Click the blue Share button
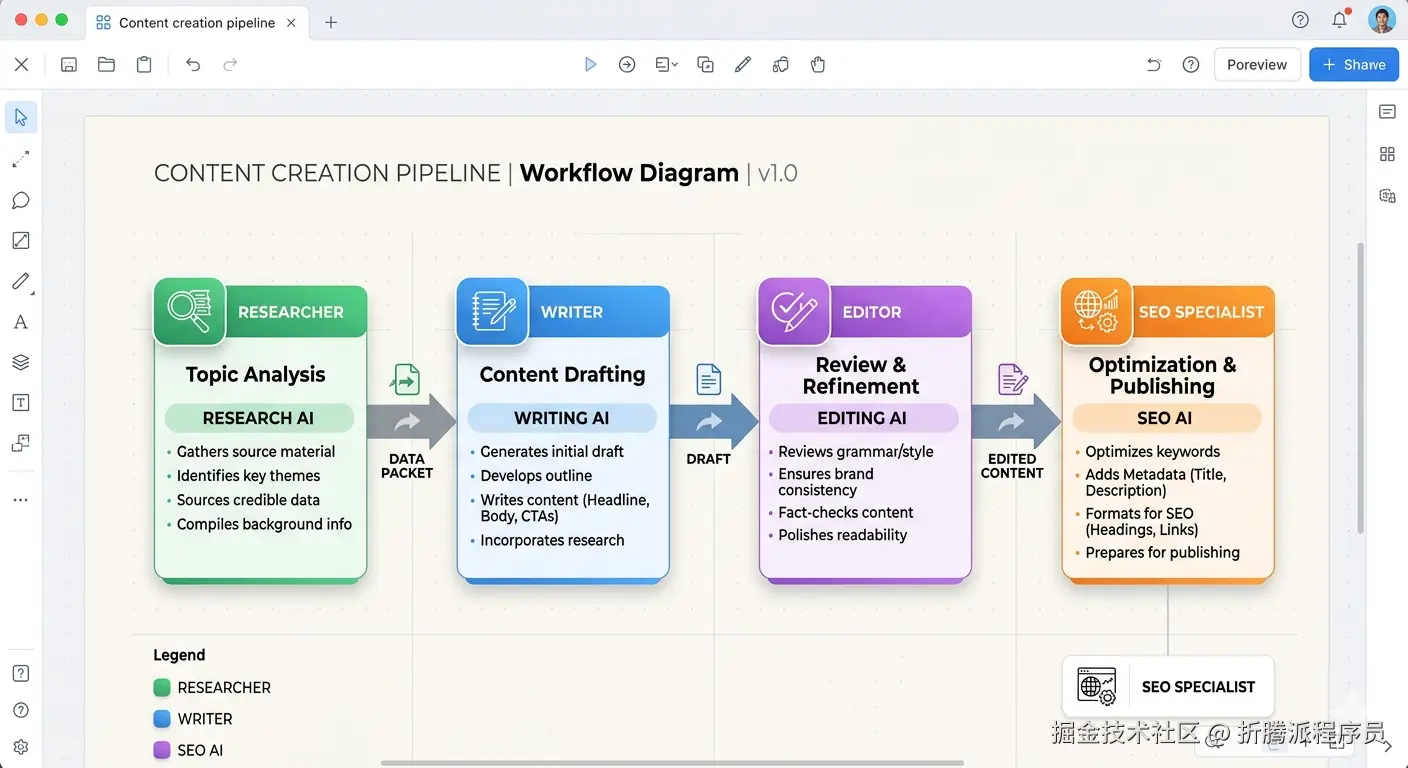This screenshot has width=1408, height=768. (x=1354, y=65)
